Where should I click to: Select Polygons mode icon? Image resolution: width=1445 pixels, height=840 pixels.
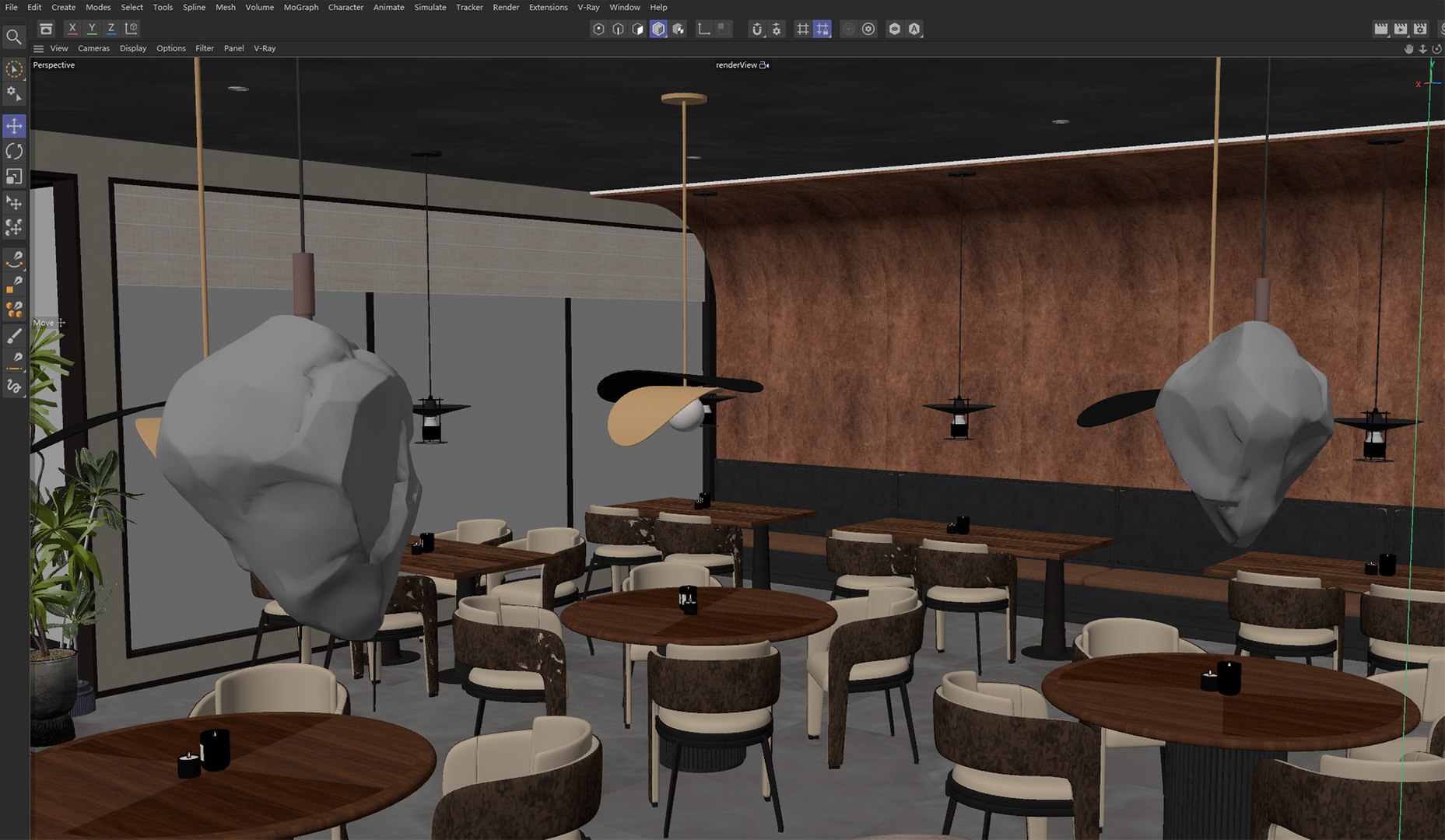click(638, 29)
